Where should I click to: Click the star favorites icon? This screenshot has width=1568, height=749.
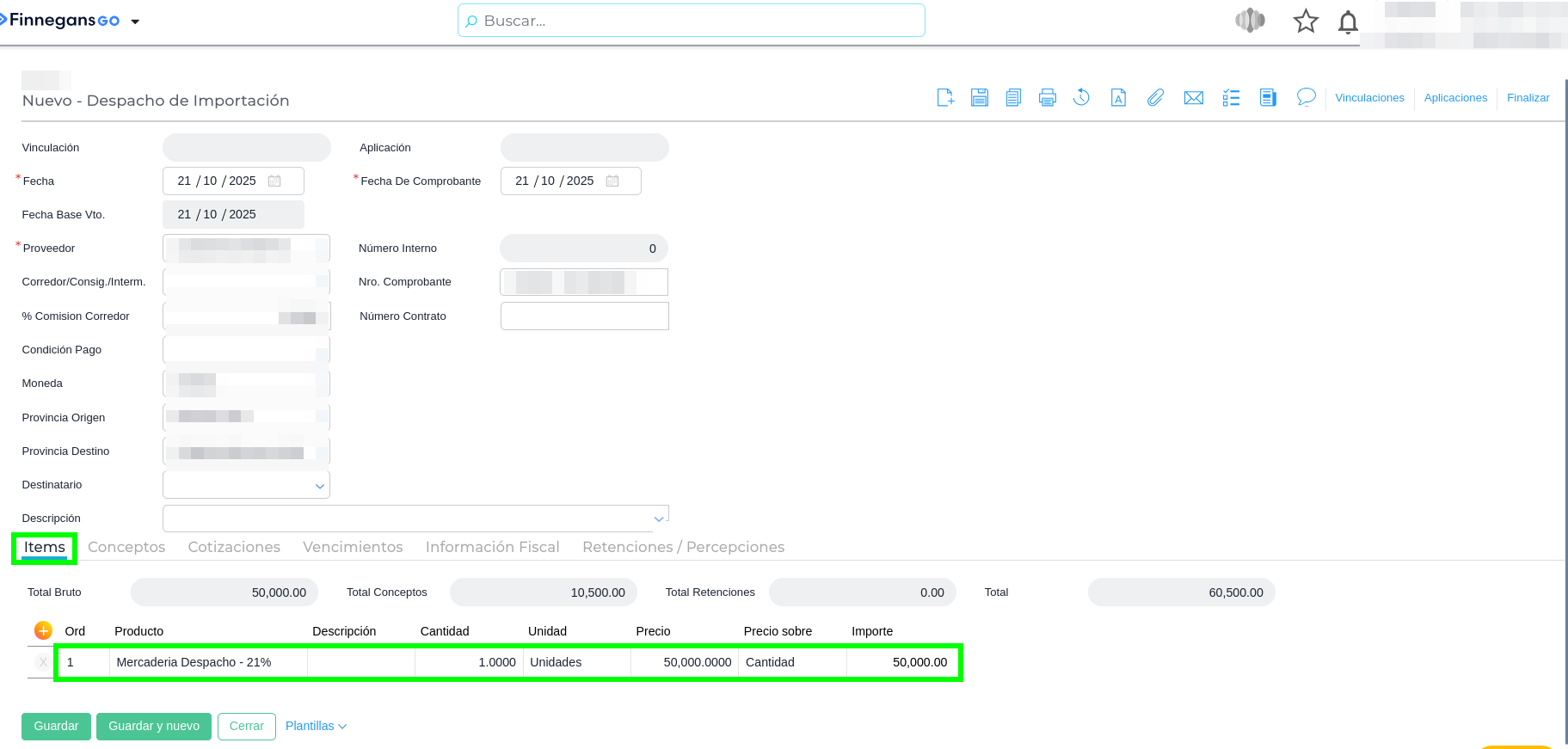click(1305, 21)
